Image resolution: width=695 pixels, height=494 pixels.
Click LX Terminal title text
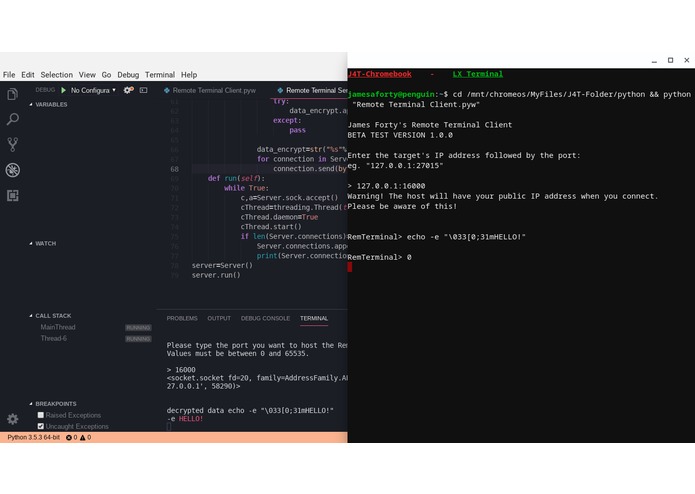(478, 74)
